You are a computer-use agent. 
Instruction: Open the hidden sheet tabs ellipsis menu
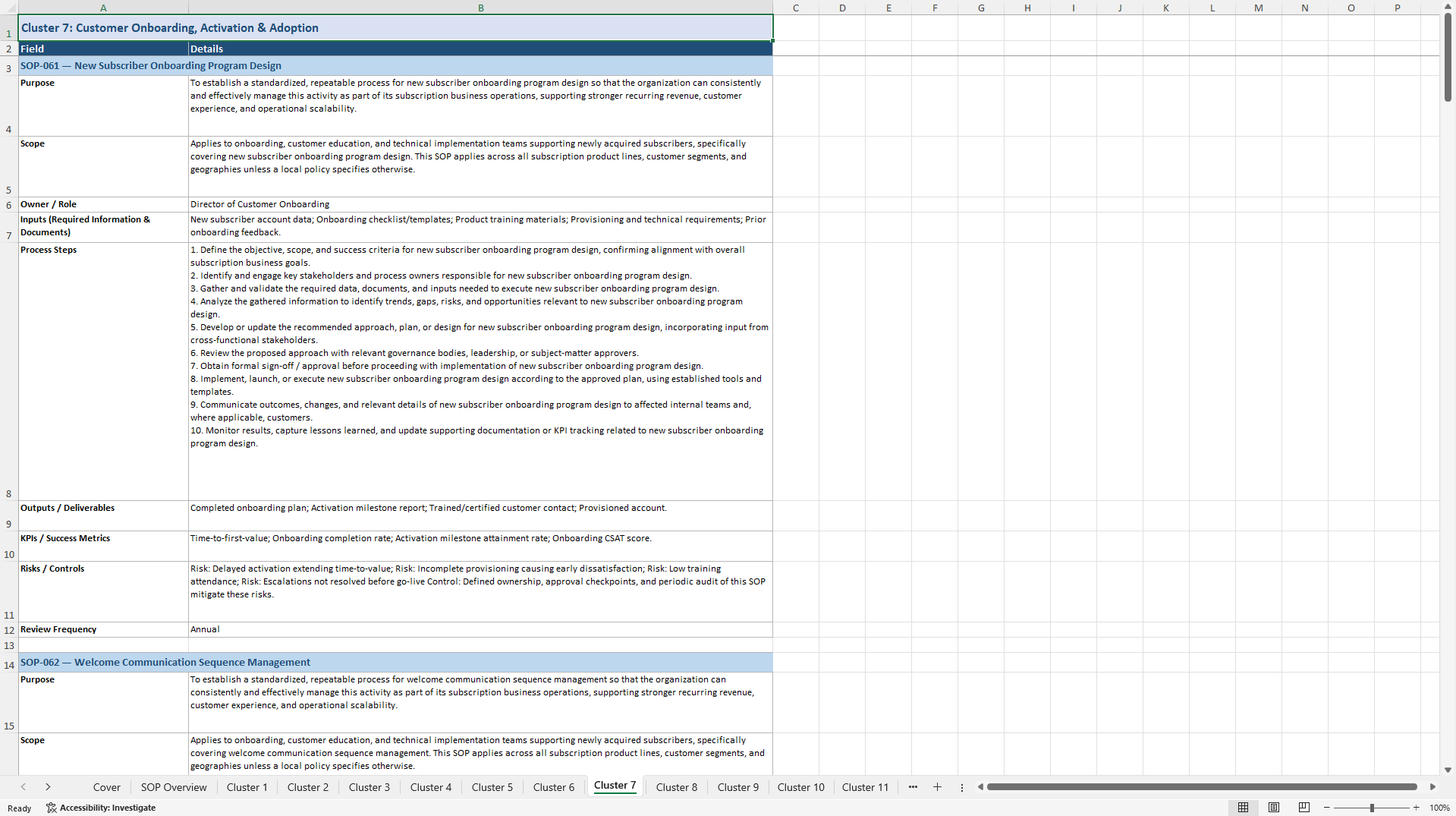(x=913, y=787)
